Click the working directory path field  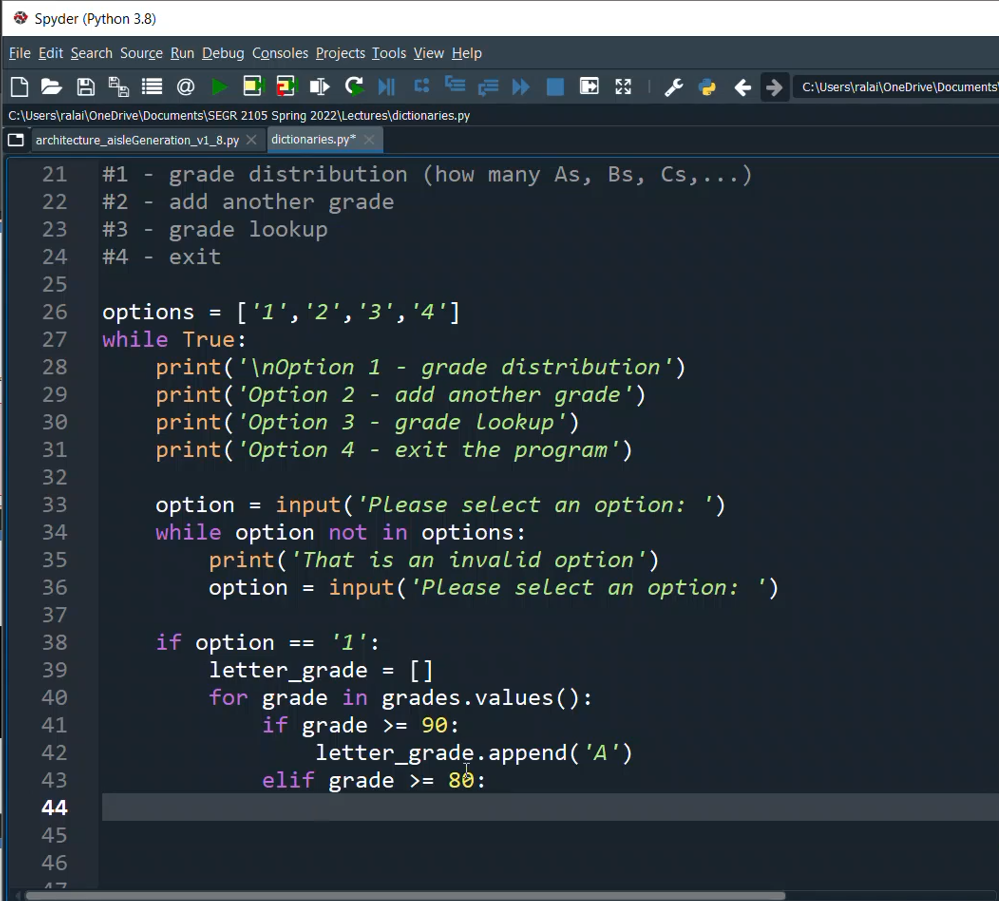click(897, 87)
